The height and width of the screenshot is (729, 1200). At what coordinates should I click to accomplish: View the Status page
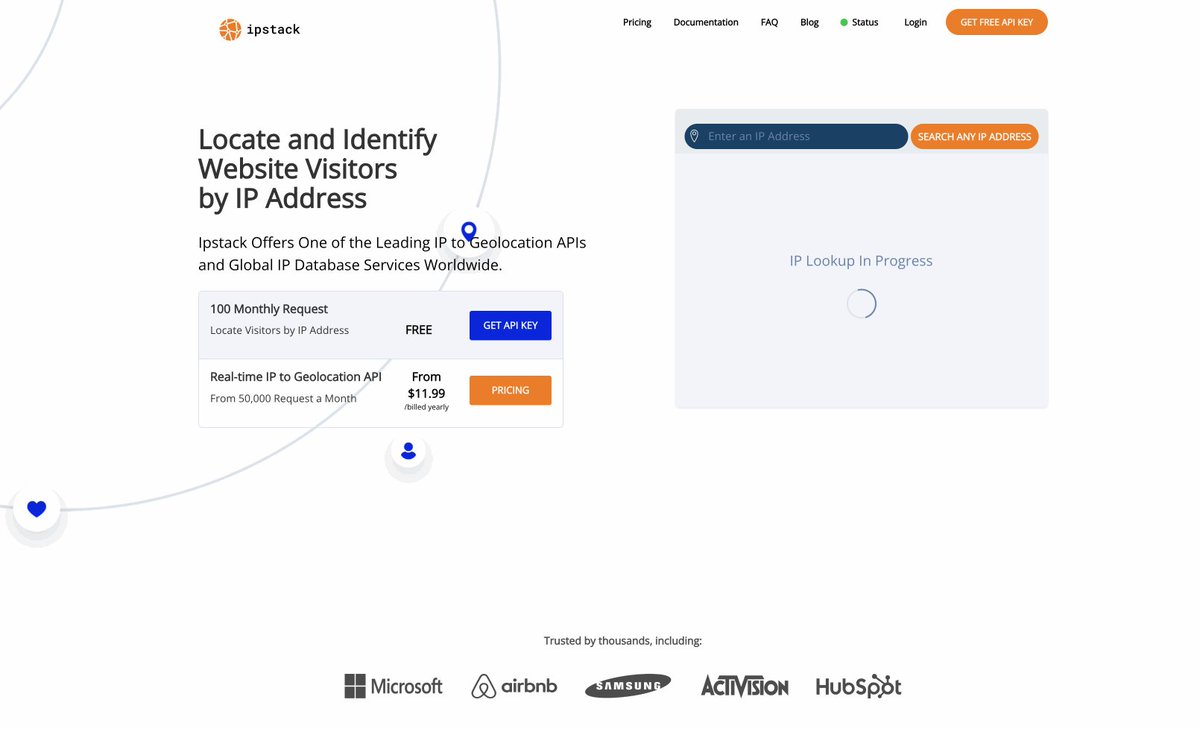coord(865,22)
